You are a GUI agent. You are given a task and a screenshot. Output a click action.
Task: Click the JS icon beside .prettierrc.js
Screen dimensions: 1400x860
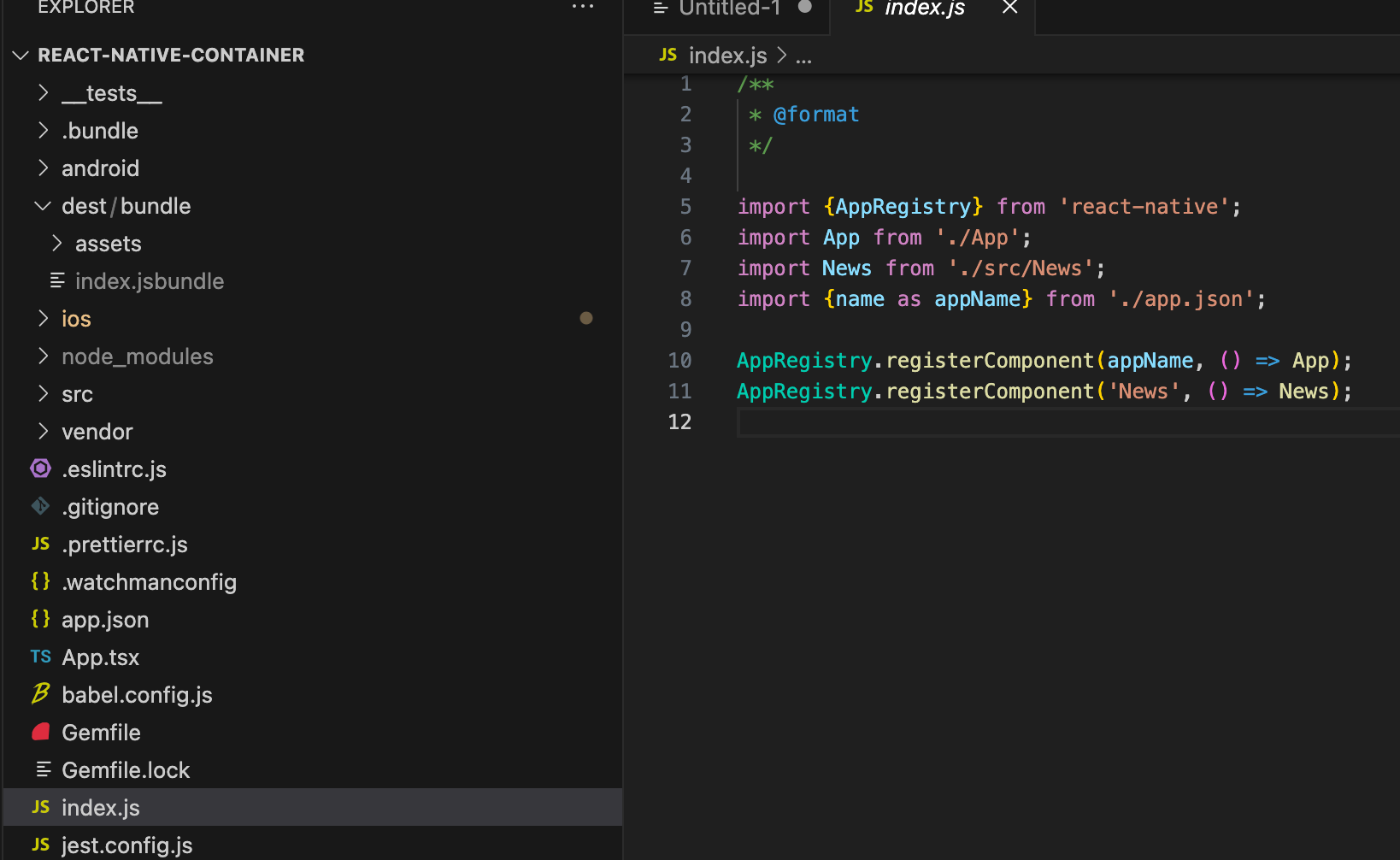40,544
